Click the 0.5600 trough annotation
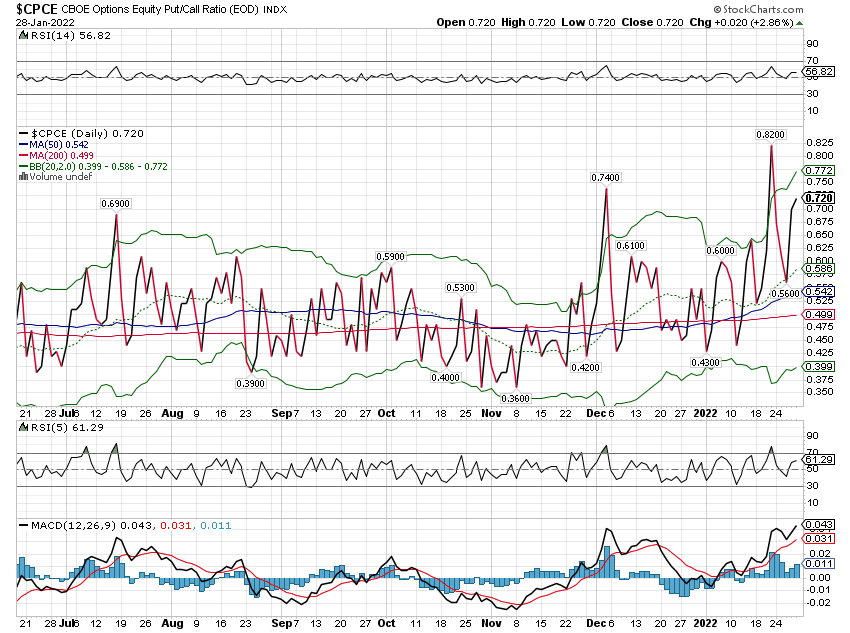The height and width of the screenshot is (633, 850). point(785,293)
